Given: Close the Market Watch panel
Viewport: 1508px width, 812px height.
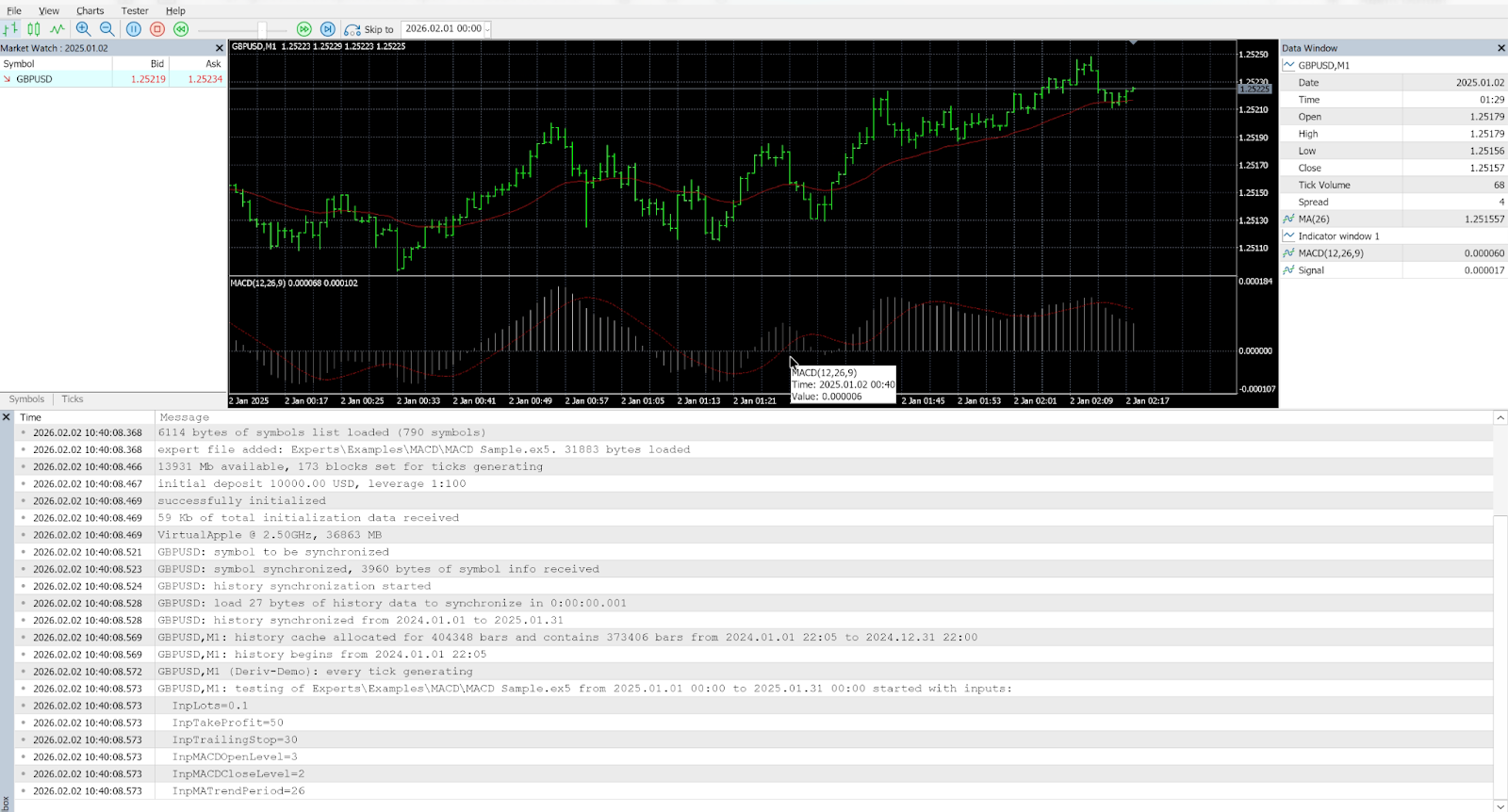Looking at the screenshot, I should (x=220, y=48).
